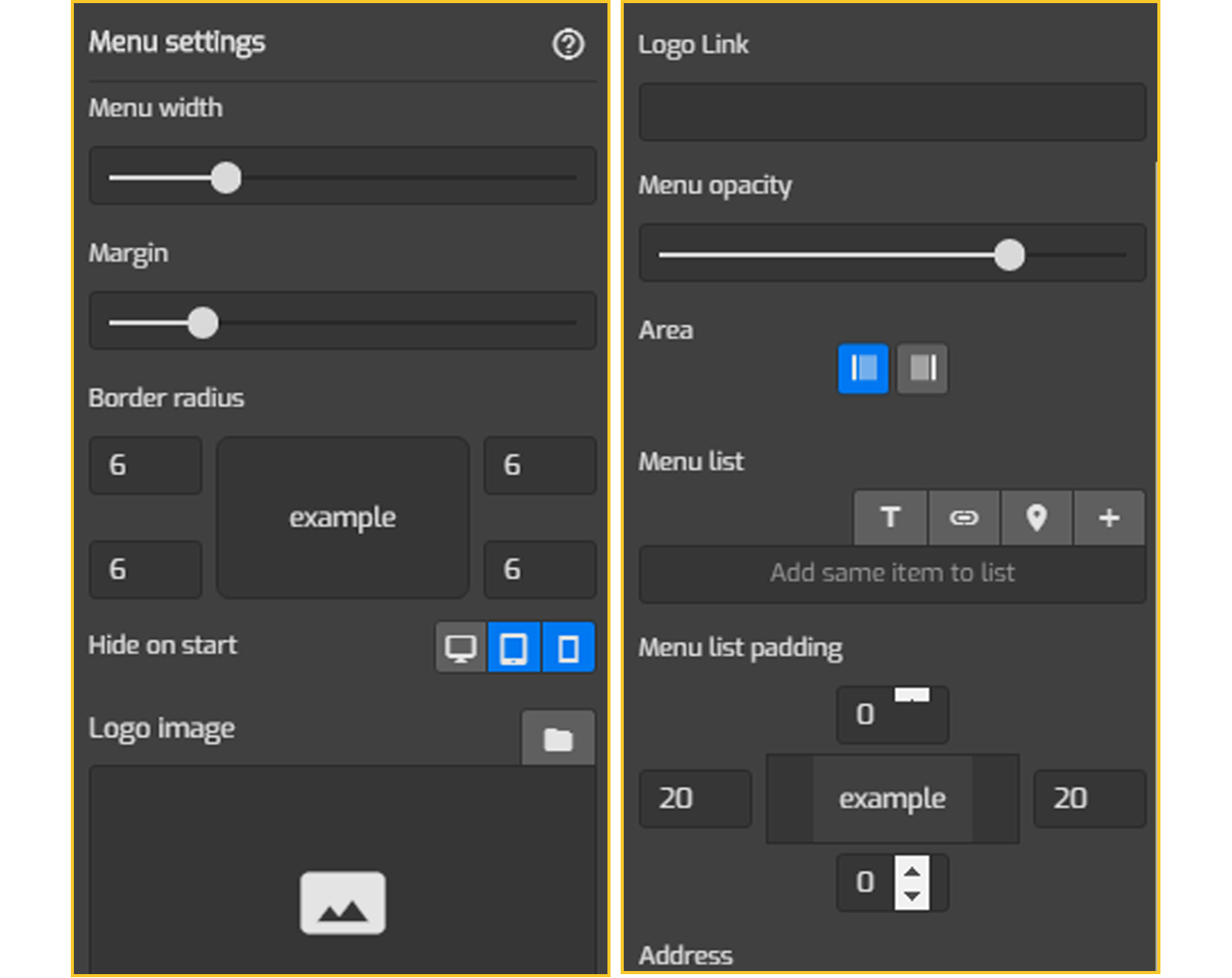Click the 'Logo Link' label
Screen dimensions: 1232x978
[693, 45]
